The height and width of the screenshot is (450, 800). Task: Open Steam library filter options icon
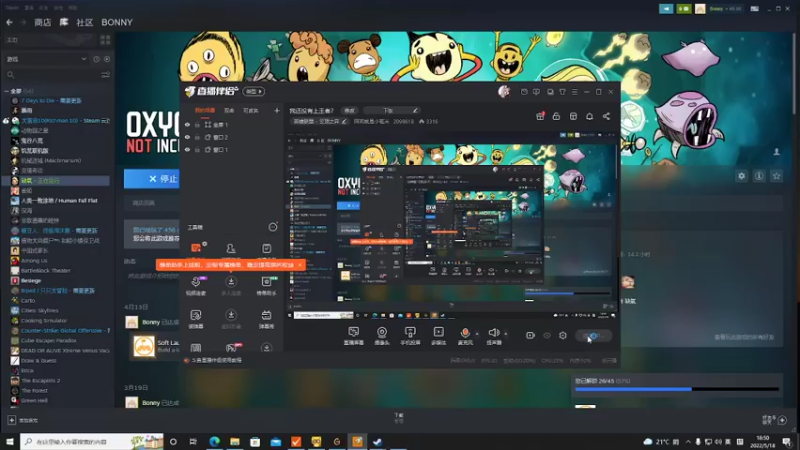point(106,75)
